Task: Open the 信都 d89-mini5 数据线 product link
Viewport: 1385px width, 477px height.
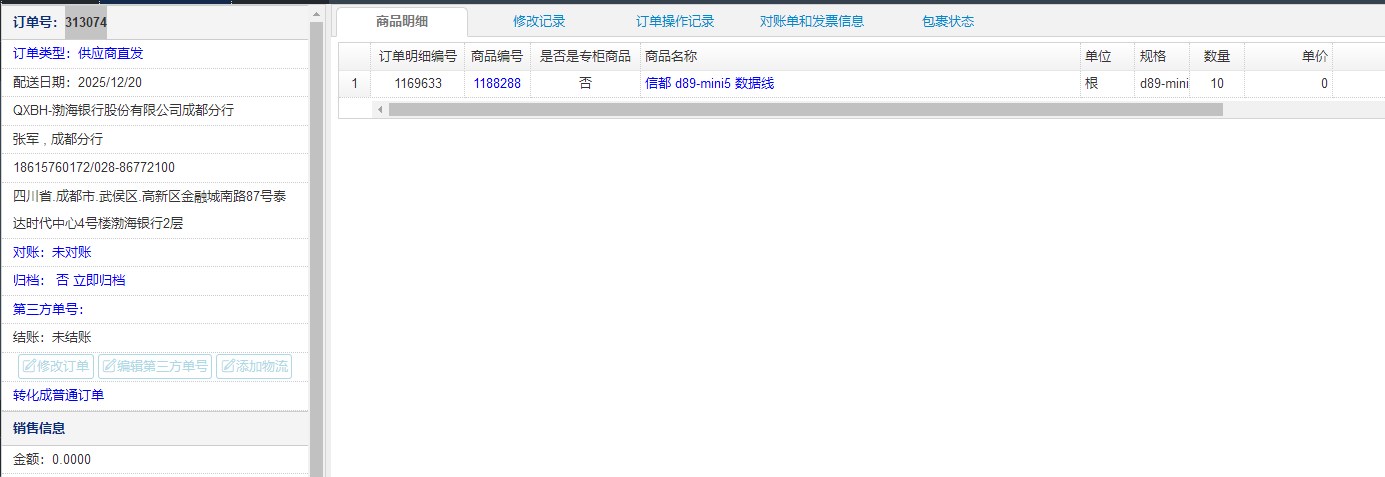Action: point(709,84)
